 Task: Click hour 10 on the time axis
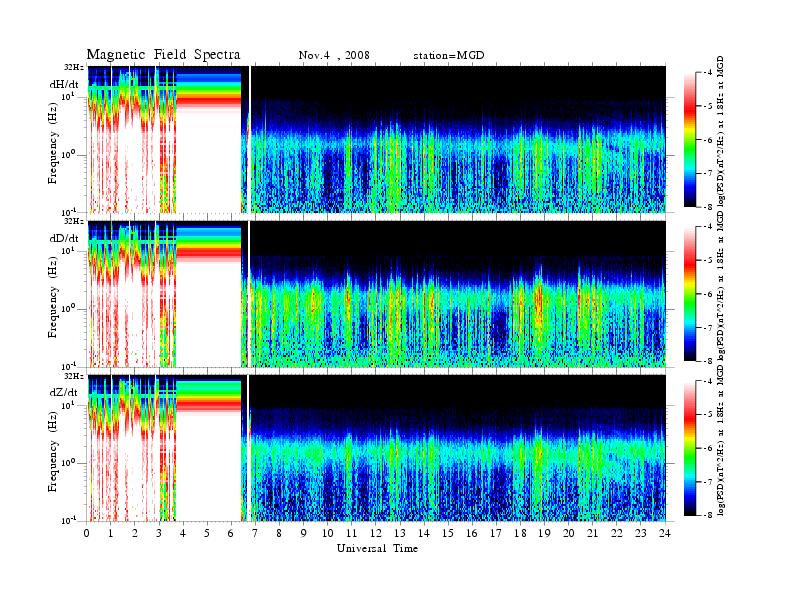tap(328, 533)
